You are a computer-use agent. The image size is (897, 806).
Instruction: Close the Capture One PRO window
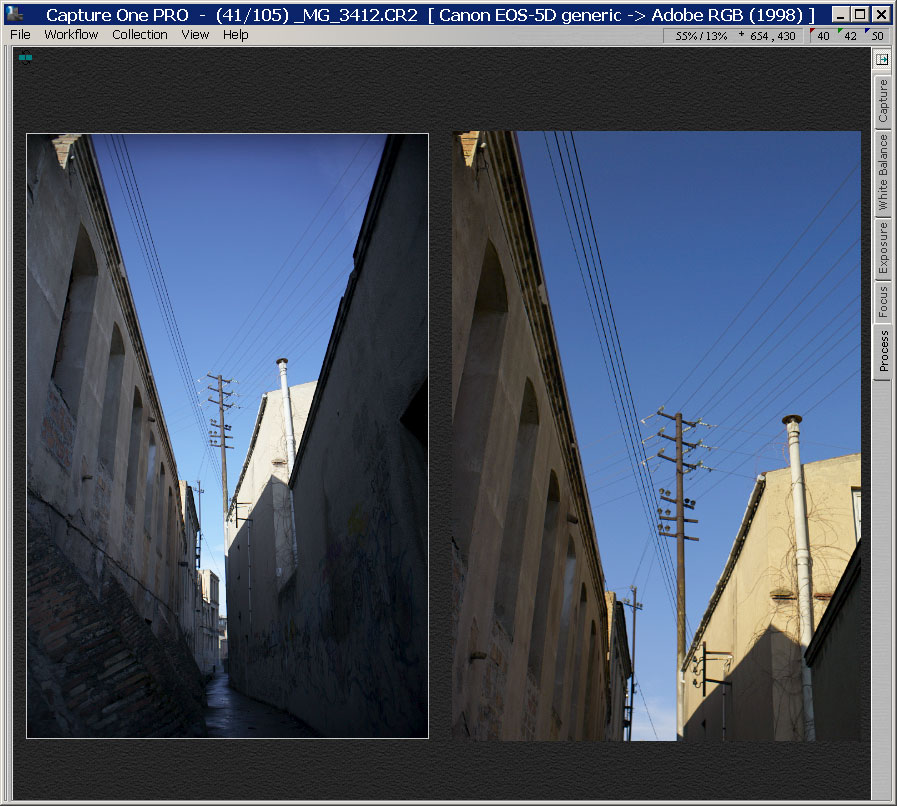click(x=881, y=14)
